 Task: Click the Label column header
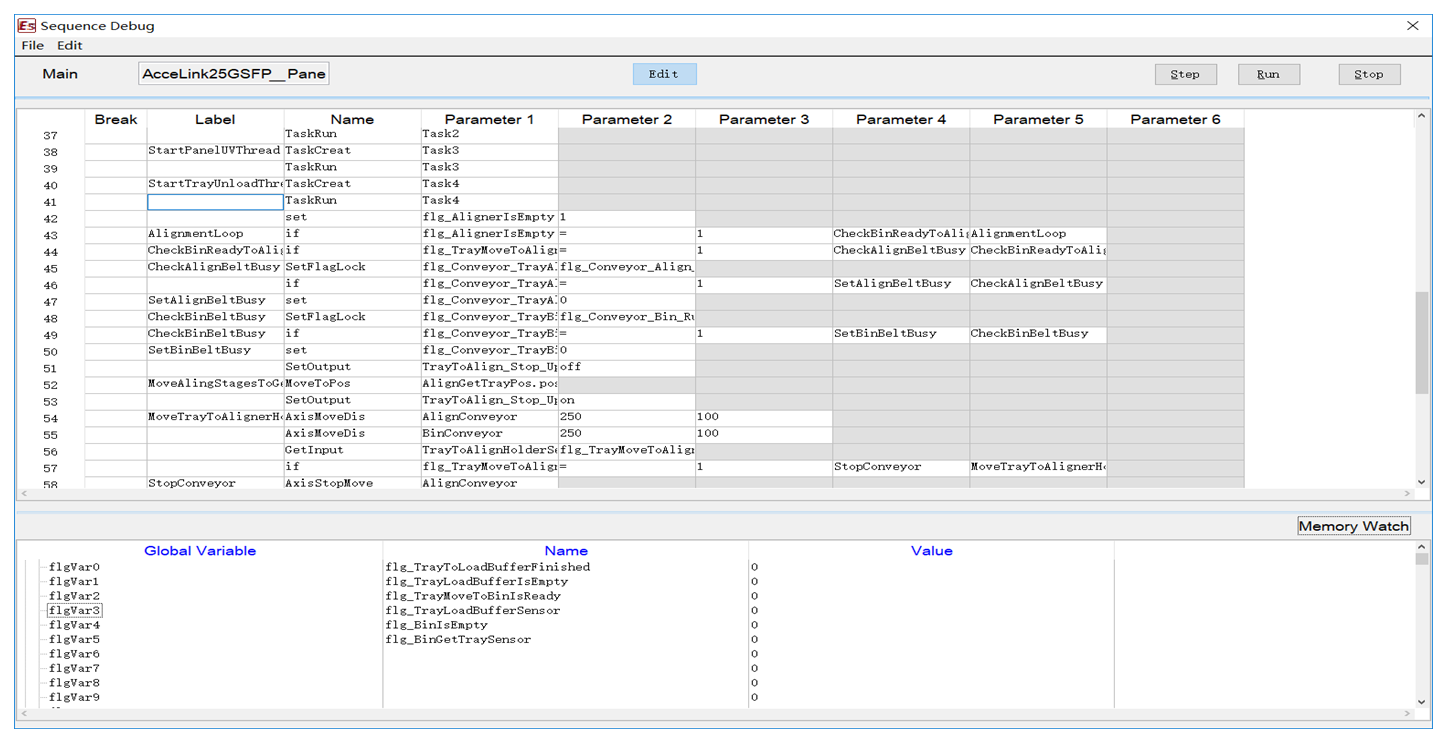click(215, 119)
